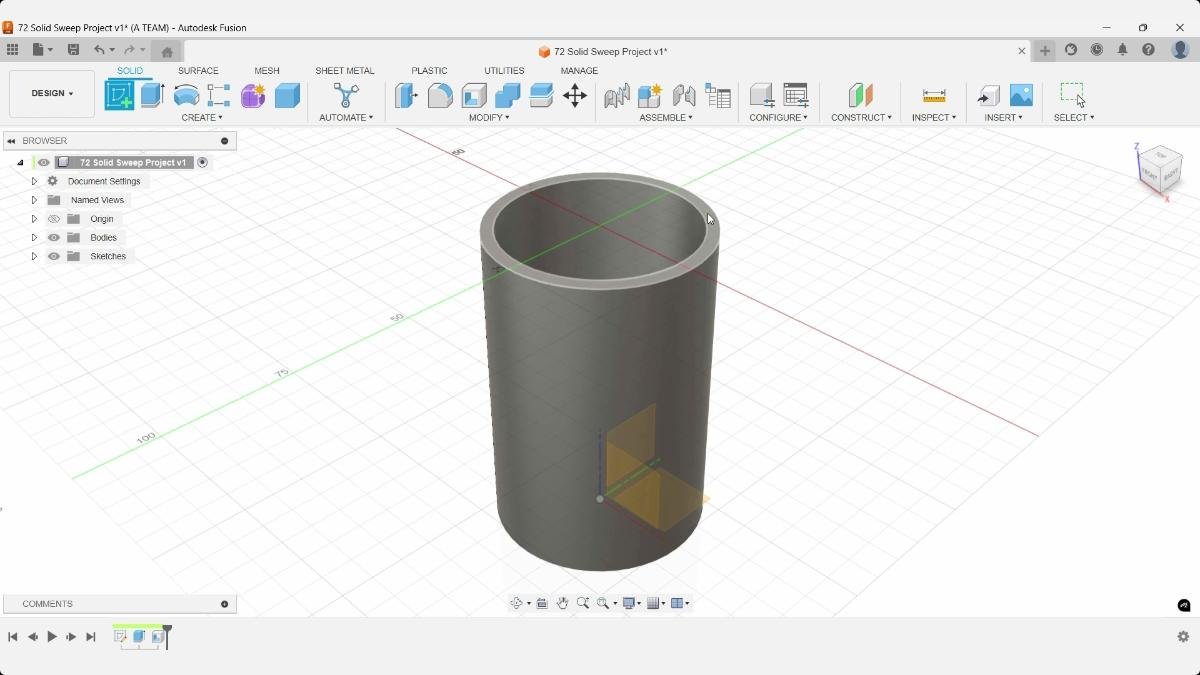Select the Revolve tool
Screen dimensions: 1200x675
pyautogui.click(x=186, y=95)
